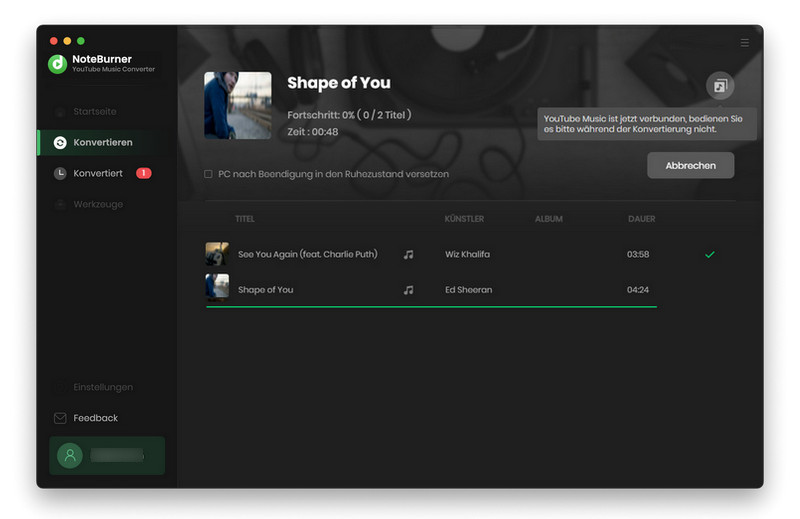Click the ALBUM column header
Viewport: 800px width, 519px height.
coord(549,218)
